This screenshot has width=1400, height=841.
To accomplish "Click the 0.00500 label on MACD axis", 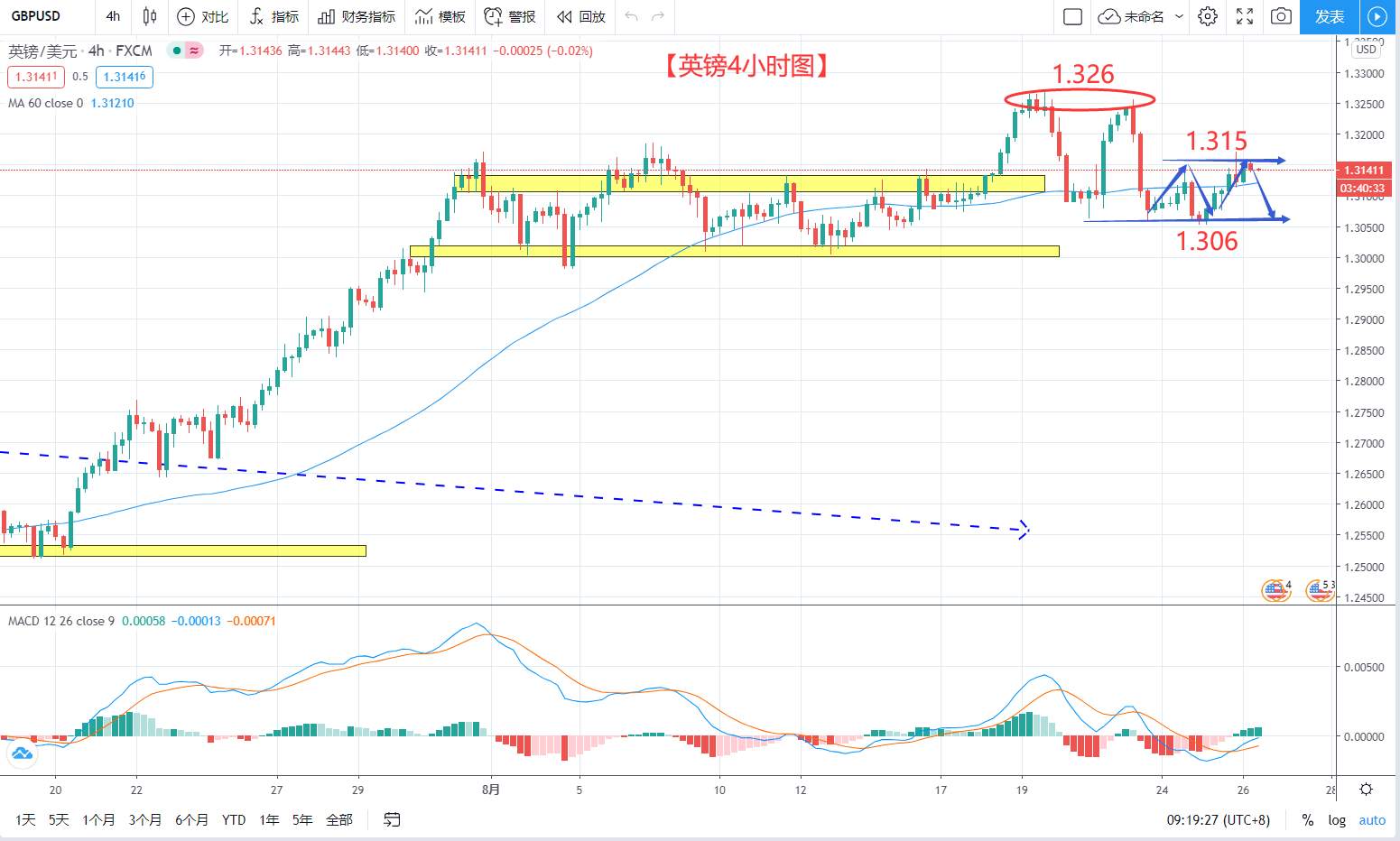I will click(x=1364, y=667).
